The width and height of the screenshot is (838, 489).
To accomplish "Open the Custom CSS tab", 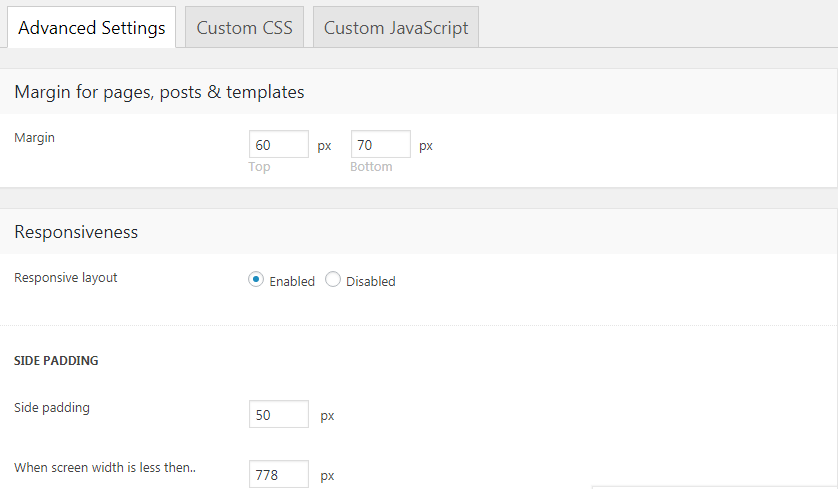I will point(244,28).
